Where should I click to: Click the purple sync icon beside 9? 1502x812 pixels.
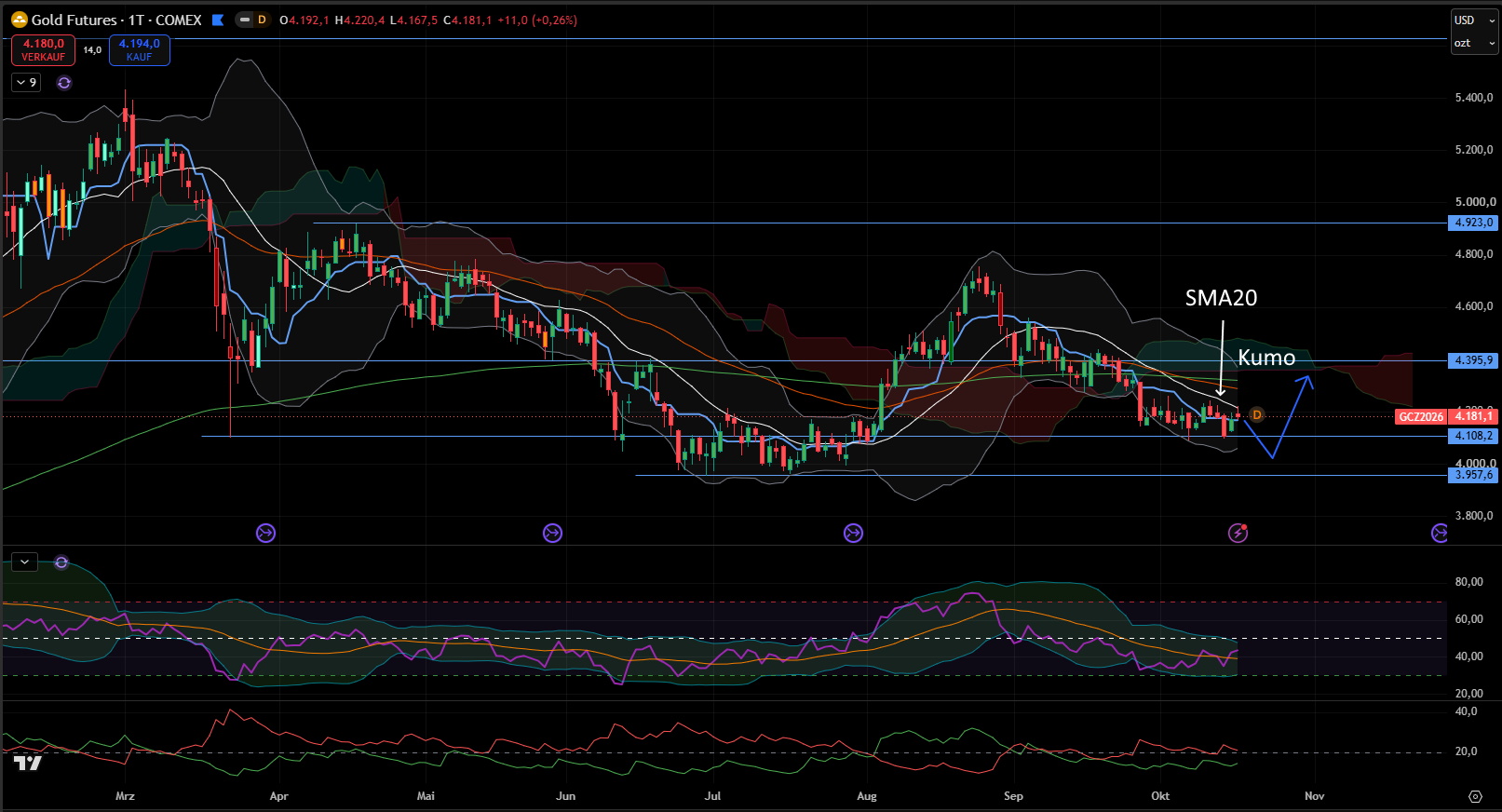coord(64,83)
